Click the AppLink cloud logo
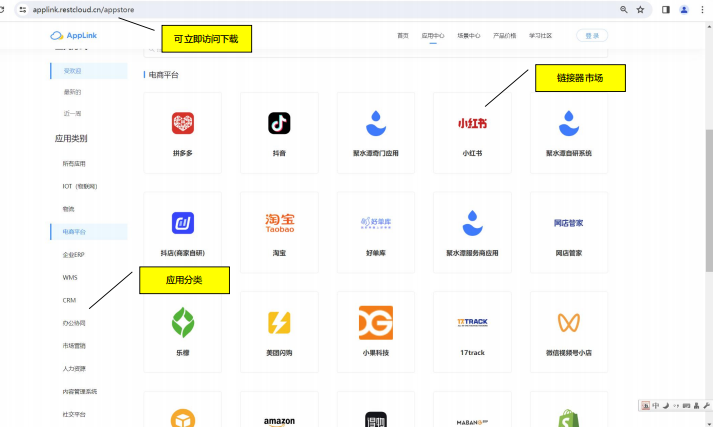The height and width of the screenshot is (427, 714). pyautogui.click(x=73, y=36)
